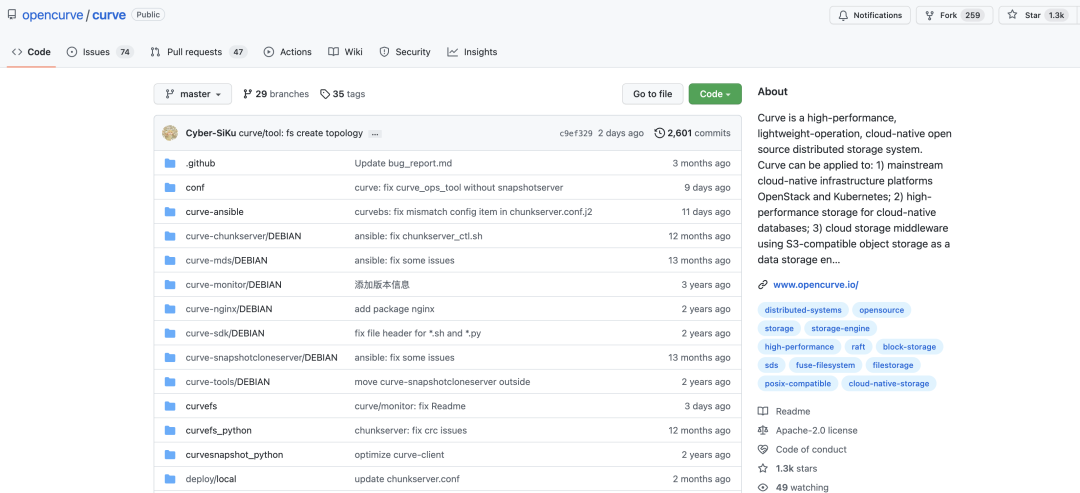
Task: Open the curve-monitor/DEBIAN folder name
Action: coord(233,284)
